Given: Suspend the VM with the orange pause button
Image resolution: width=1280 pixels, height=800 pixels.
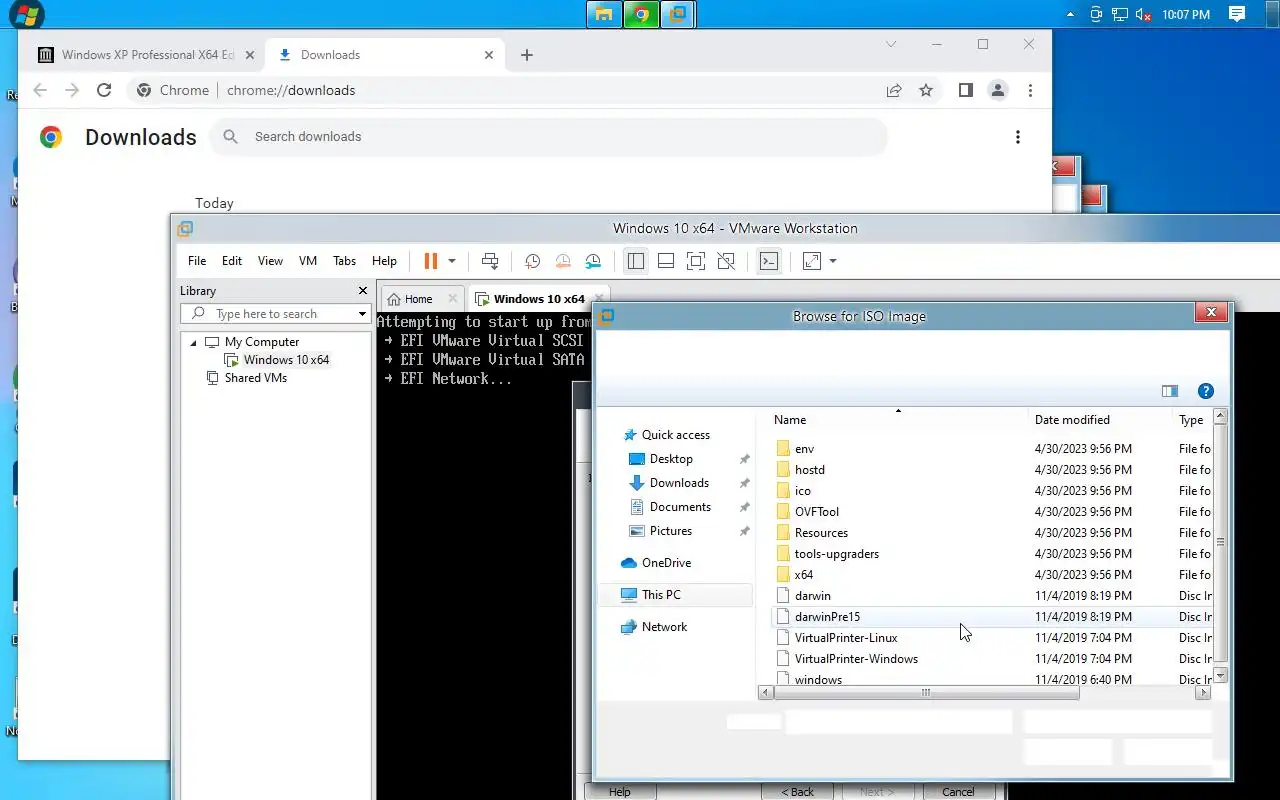Looking at the screenshot, I should tap(431, 261).
